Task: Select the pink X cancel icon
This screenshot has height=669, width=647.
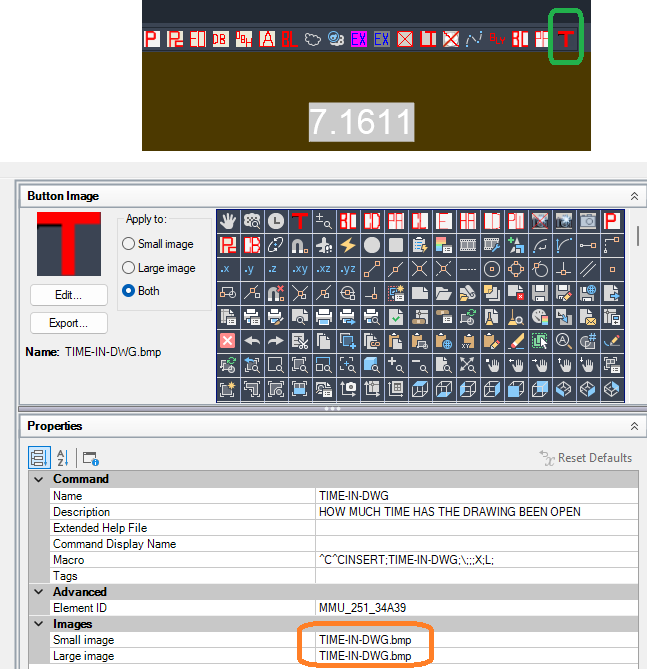Action: 227,341
